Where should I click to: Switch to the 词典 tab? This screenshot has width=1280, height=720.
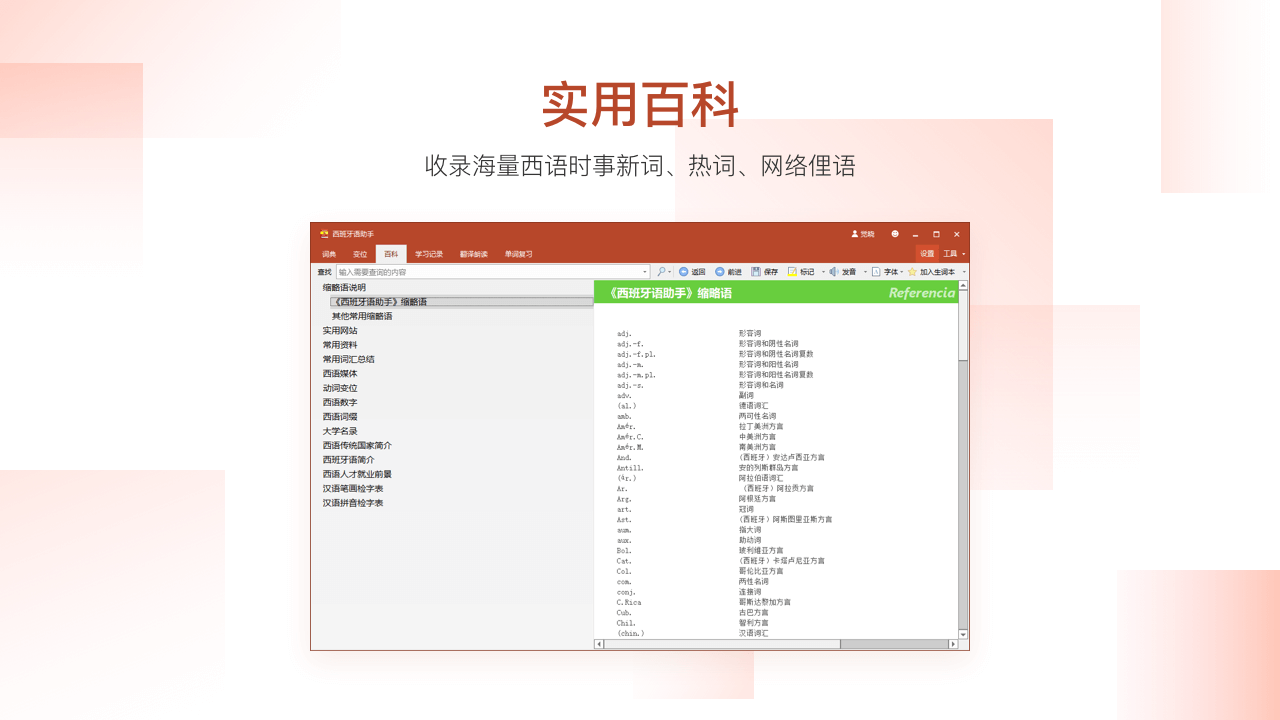(x=329, y=254)
